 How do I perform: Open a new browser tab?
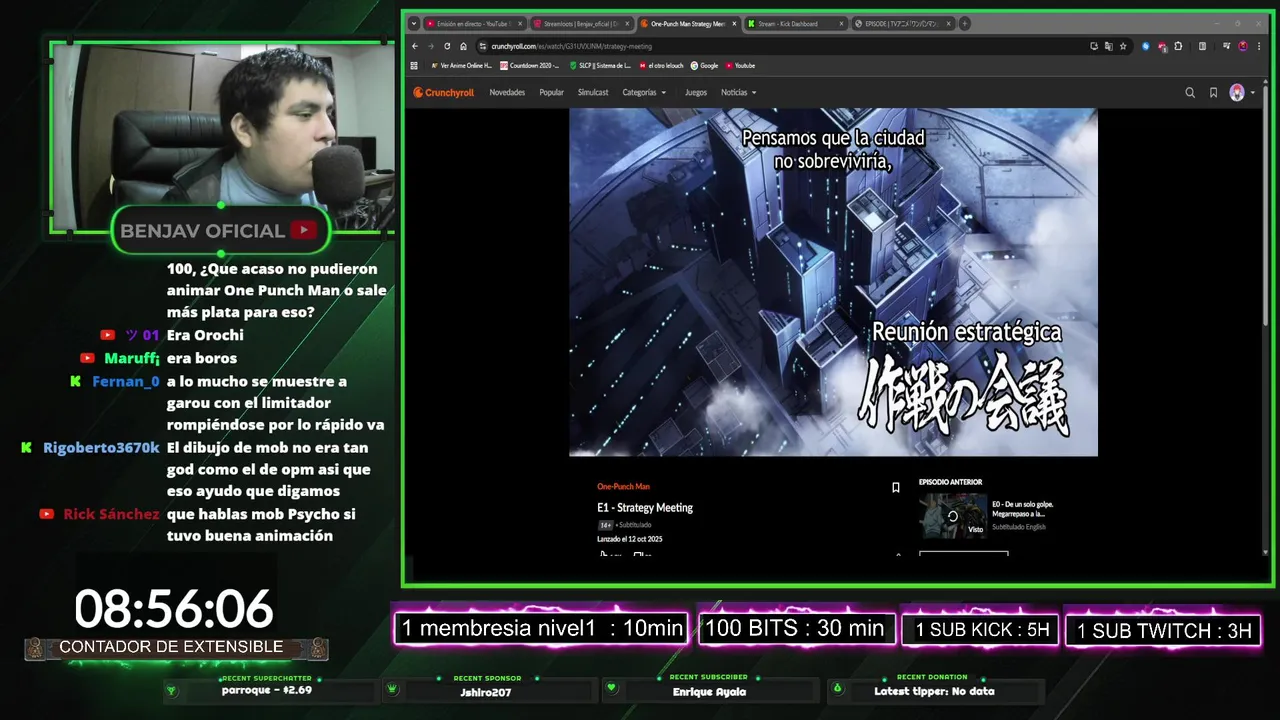click(x=964, y=23)
